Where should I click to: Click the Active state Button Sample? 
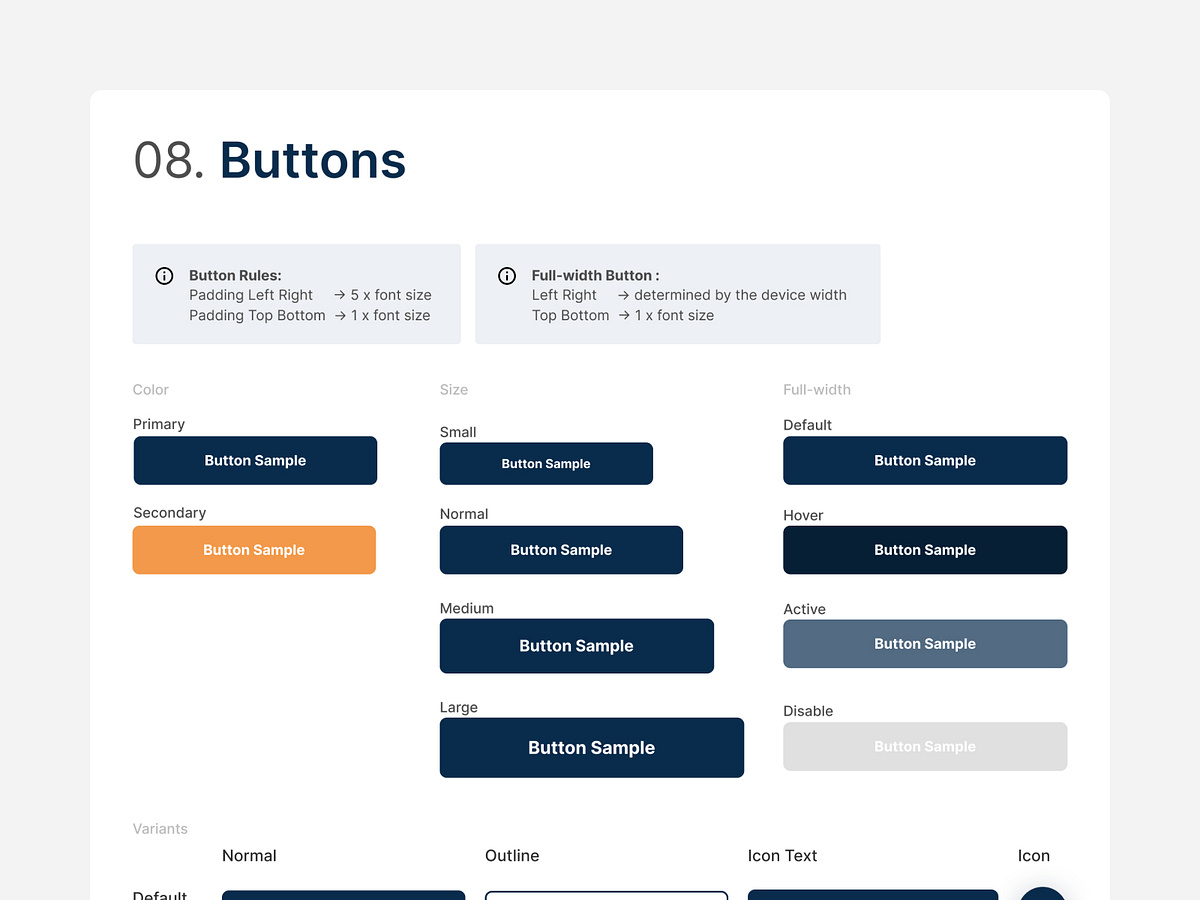(924, 644)
